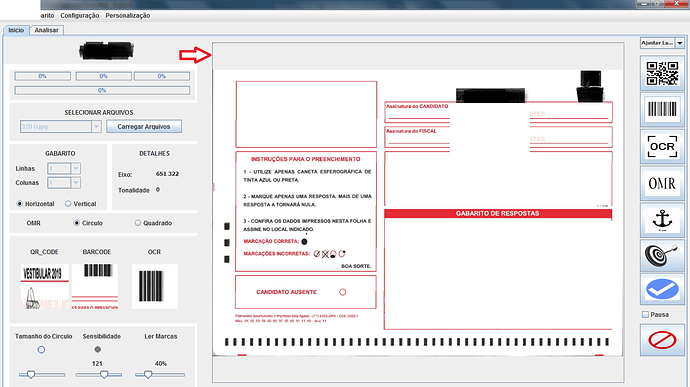Screen dimensions: 690x387
Task: Select the Vertical radio option
Action: (68, 204)
